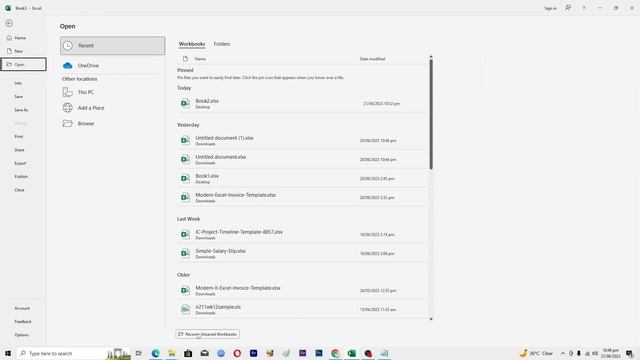
Task: Click Recover Unsaved Workbooks button
Action: 207,334
